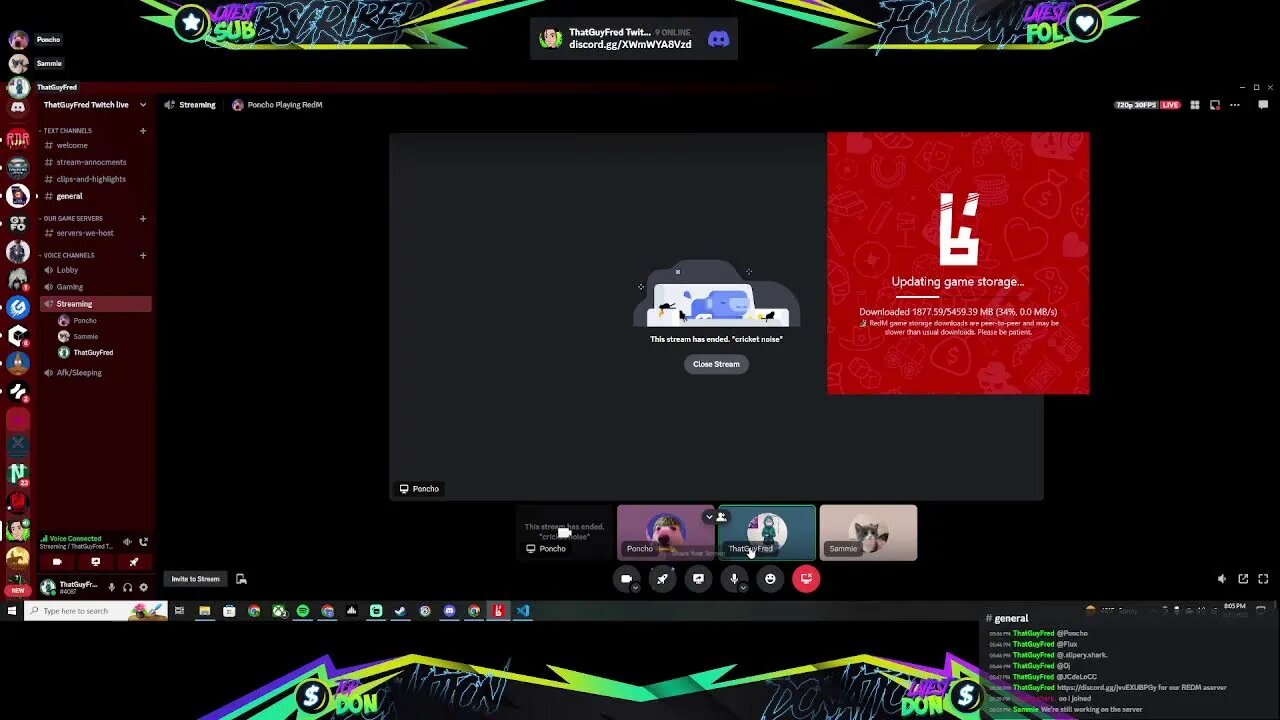Select ThatGuyFred participant thumbnail
This screenshot has width=1280, height=720.
tap(767, 533)
